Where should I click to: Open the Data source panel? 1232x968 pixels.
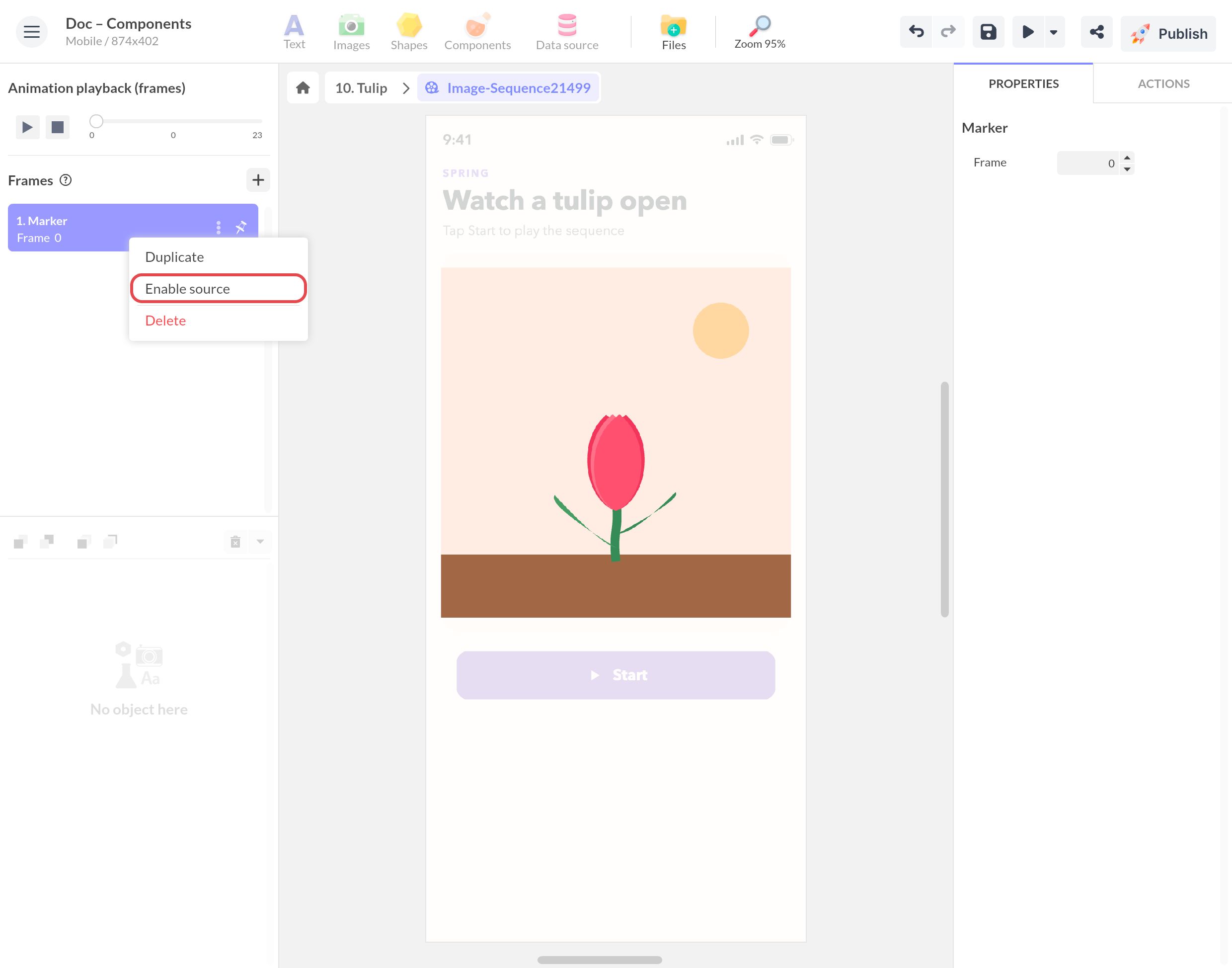tap(567, 32)
